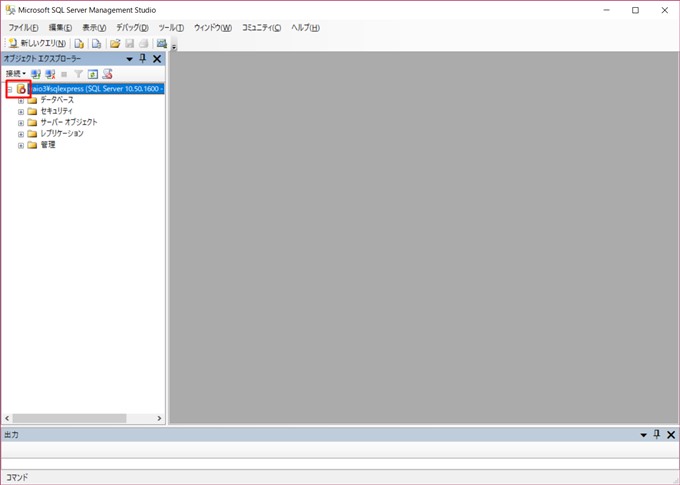Image resolution: width=680 pixels, height=485 pixels.
Task: Click the 新しいクエリ (New Query) button
Action: pyautogui.click(x=37, y=43)
